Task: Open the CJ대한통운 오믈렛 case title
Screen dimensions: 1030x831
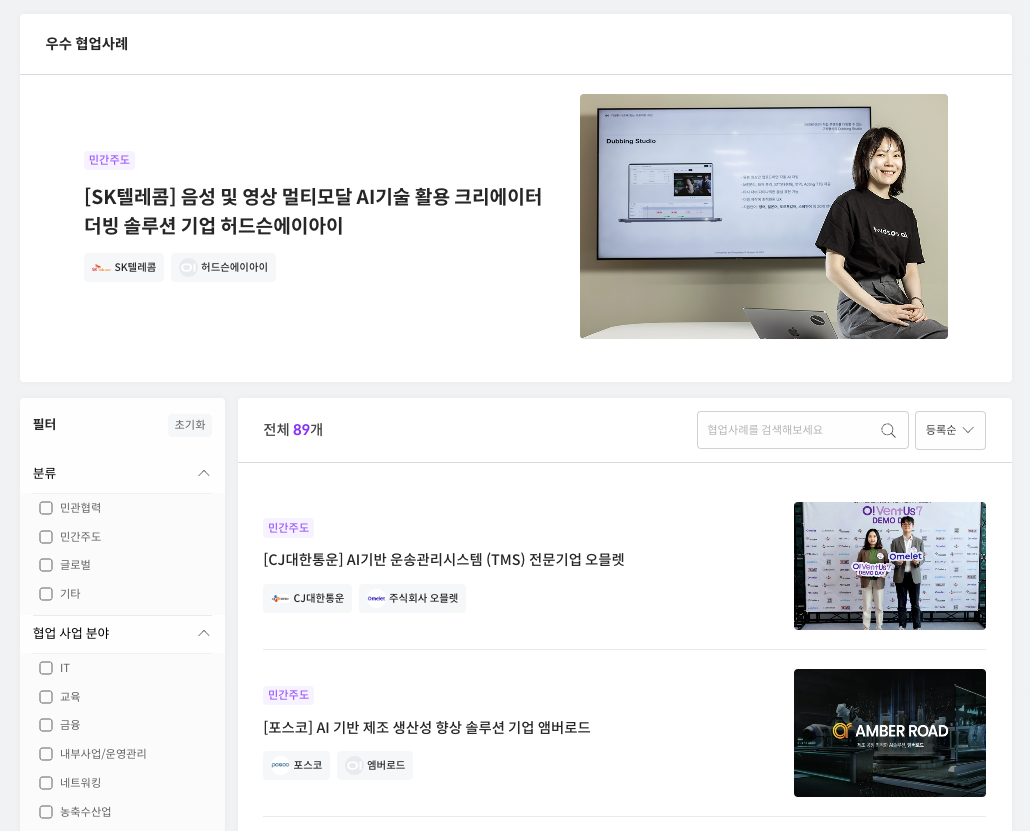Action: [x=443, y=560]
